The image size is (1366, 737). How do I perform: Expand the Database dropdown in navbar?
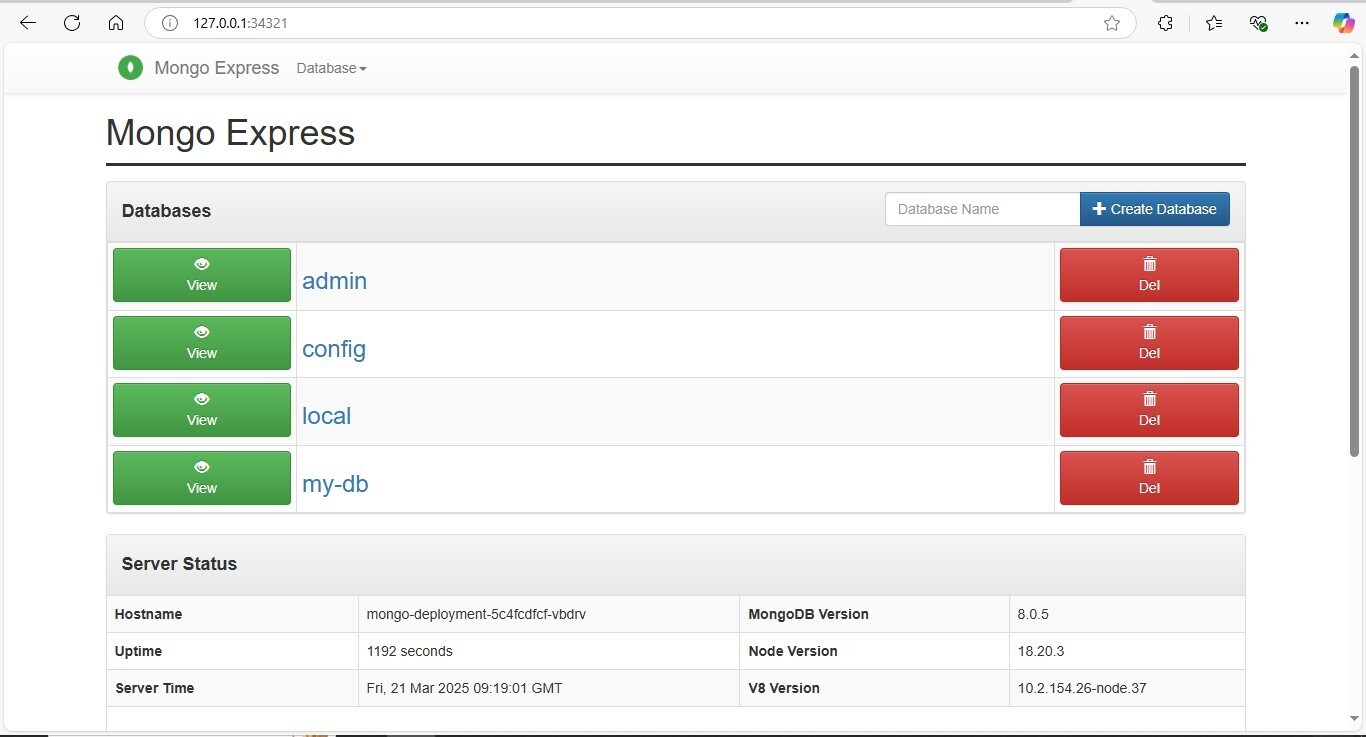[331, 68]
